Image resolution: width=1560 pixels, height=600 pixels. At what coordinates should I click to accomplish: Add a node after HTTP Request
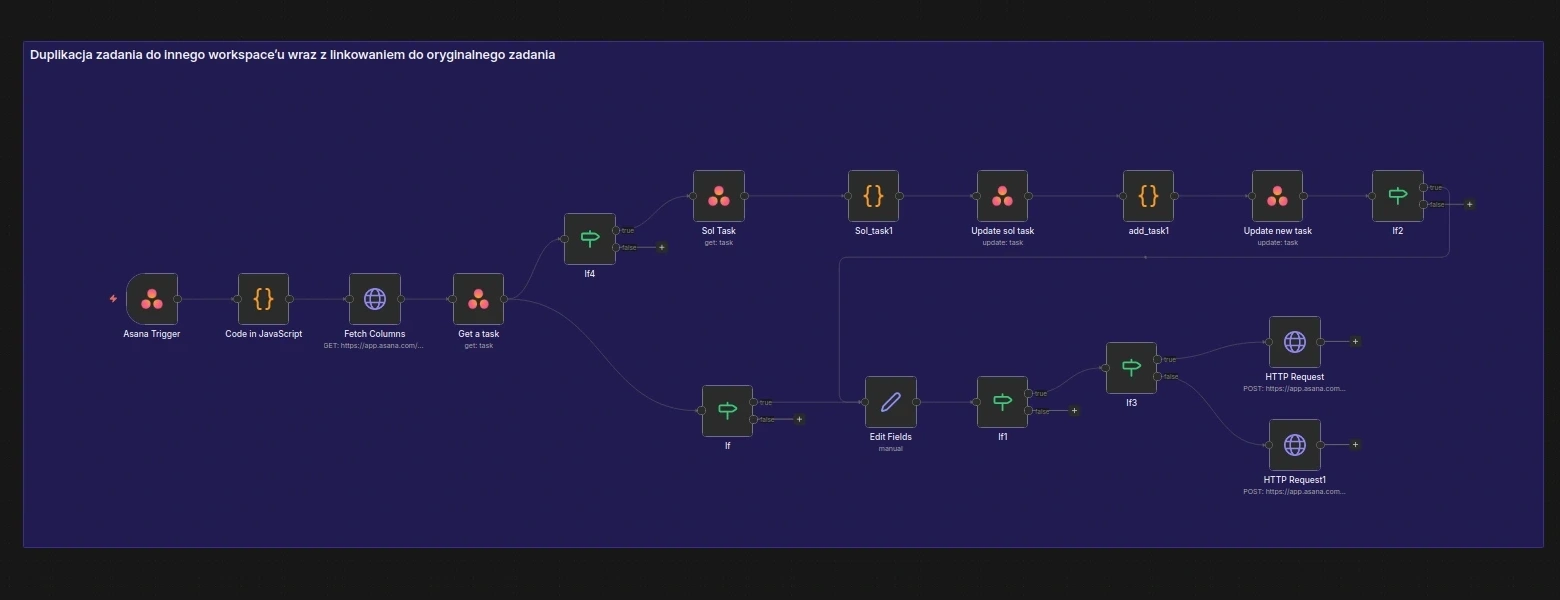pyautogui.click(x=1355, y=341)
